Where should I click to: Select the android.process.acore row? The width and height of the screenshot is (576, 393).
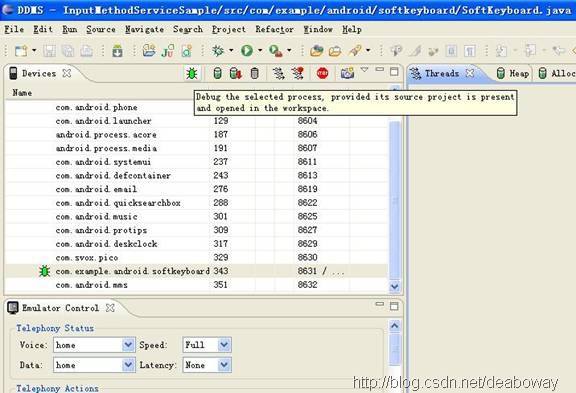pyautogui.click(x=197, y=134)
